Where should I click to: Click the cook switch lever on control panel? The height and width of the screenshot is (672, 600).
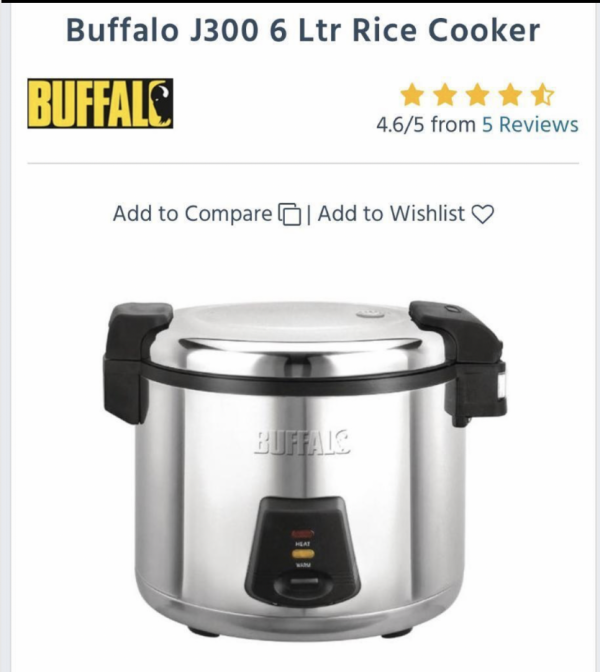coord(303,584)
